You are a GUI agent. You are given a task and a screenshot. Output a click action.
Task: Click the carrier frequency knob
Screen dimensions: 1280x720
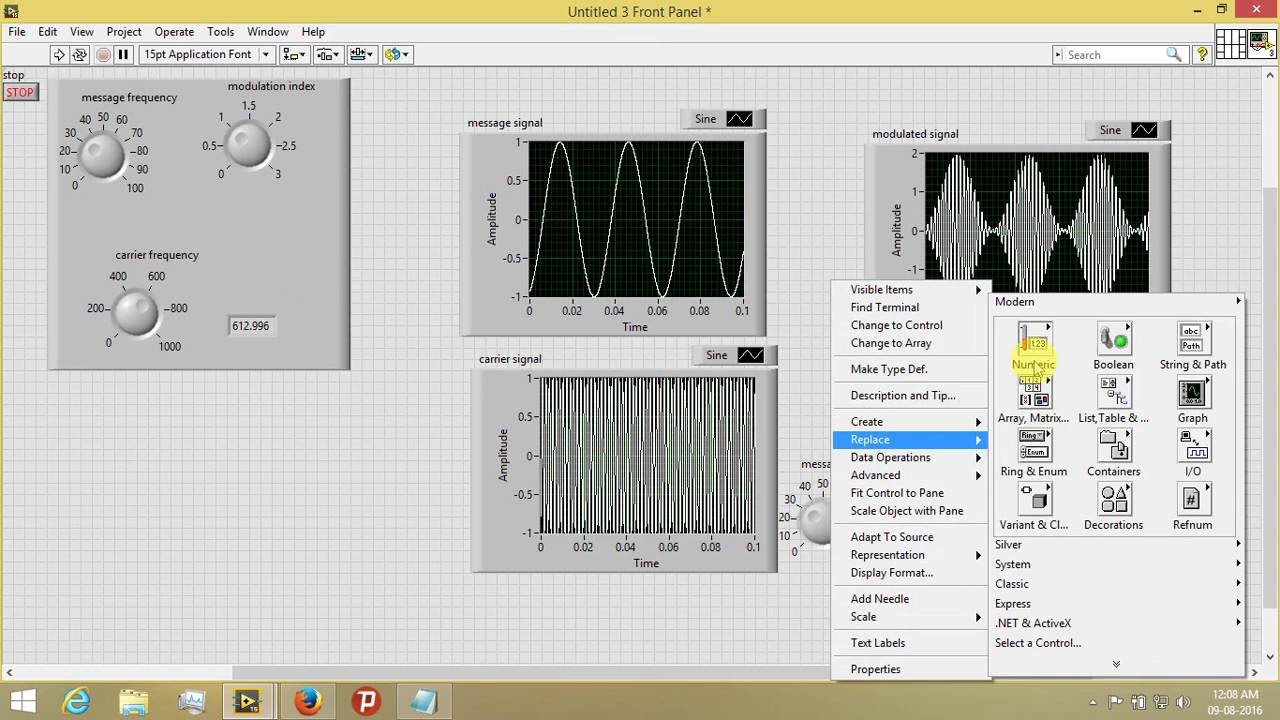136,311
